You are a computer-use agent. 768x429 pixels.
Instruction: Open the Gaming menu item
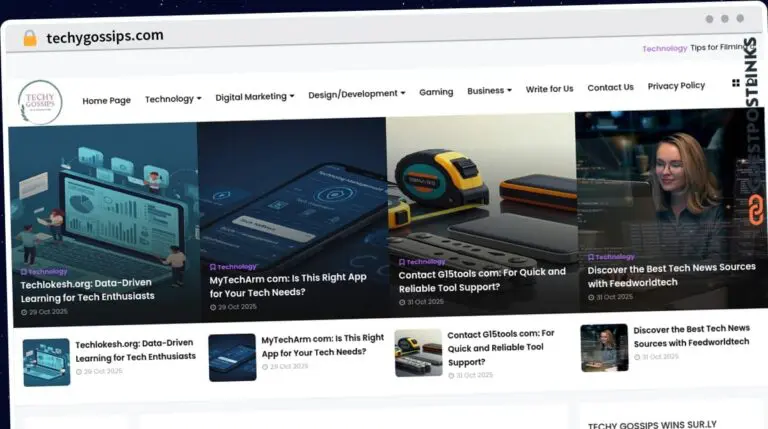(x=436, y=92)
